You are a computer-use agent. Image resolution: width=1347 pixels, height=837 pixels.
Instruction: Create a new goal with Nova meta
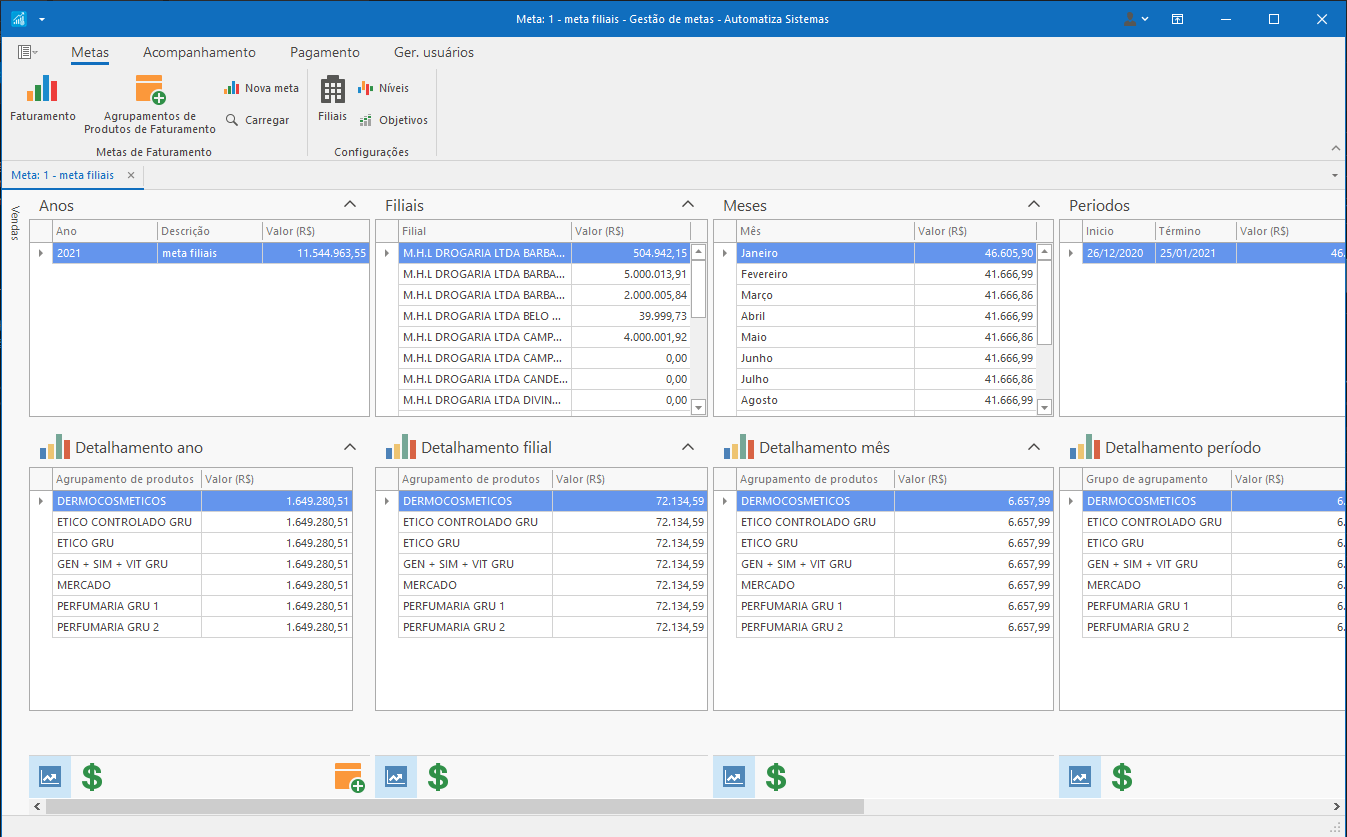click(x=261, y=88)
